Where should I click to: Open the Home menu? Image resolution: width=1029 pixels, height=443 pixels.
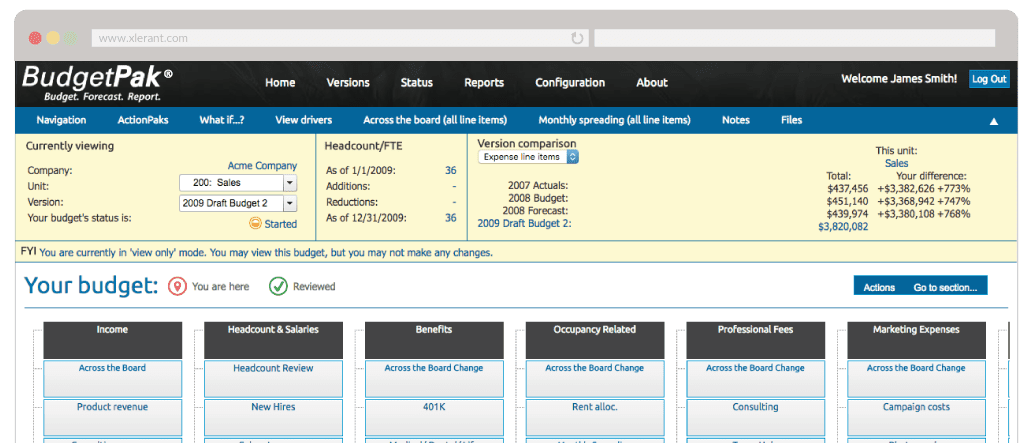click(280, 83)
